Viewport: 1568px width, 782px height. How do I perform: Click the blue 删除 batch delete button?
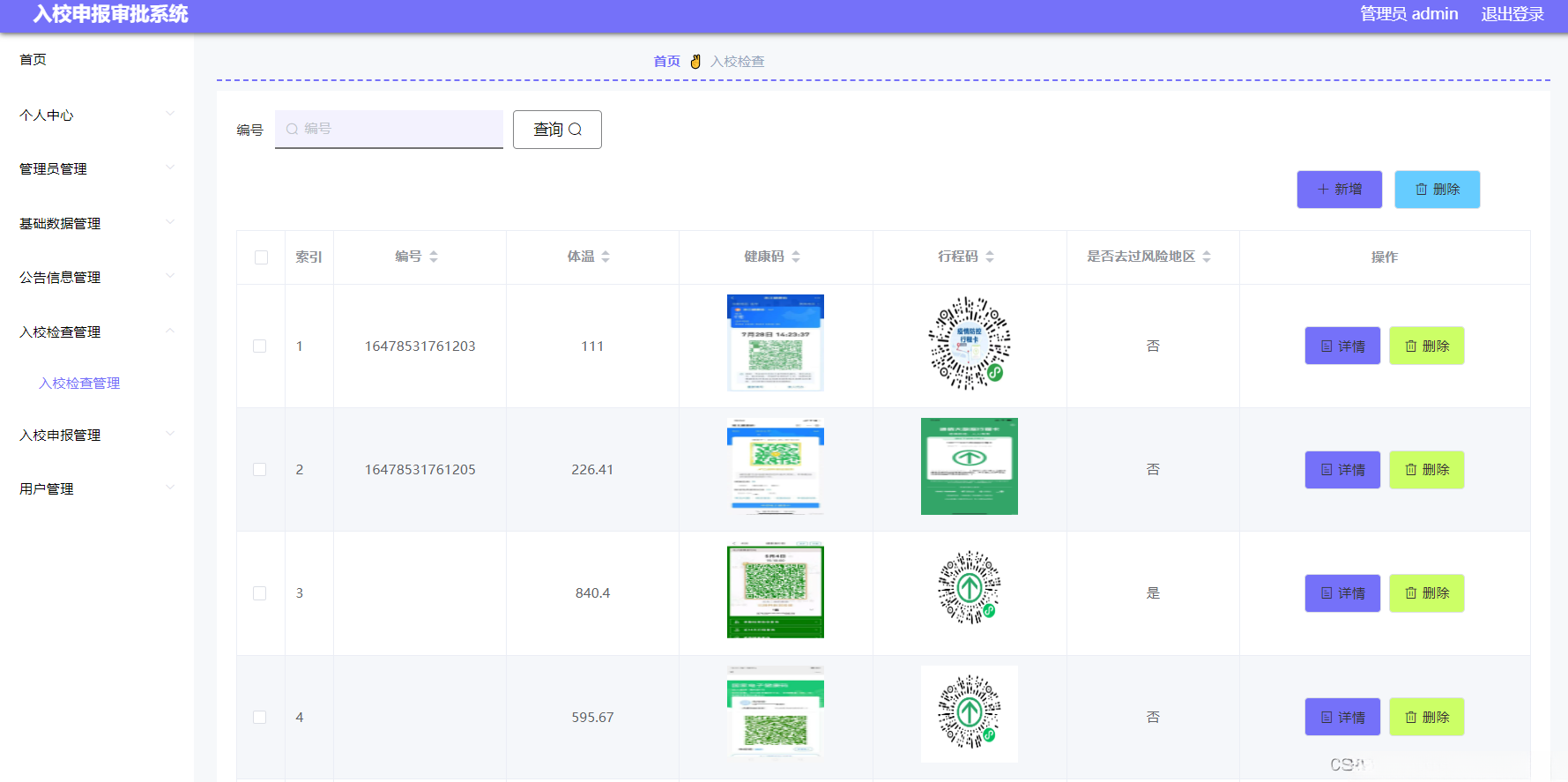pos(1437,190)
